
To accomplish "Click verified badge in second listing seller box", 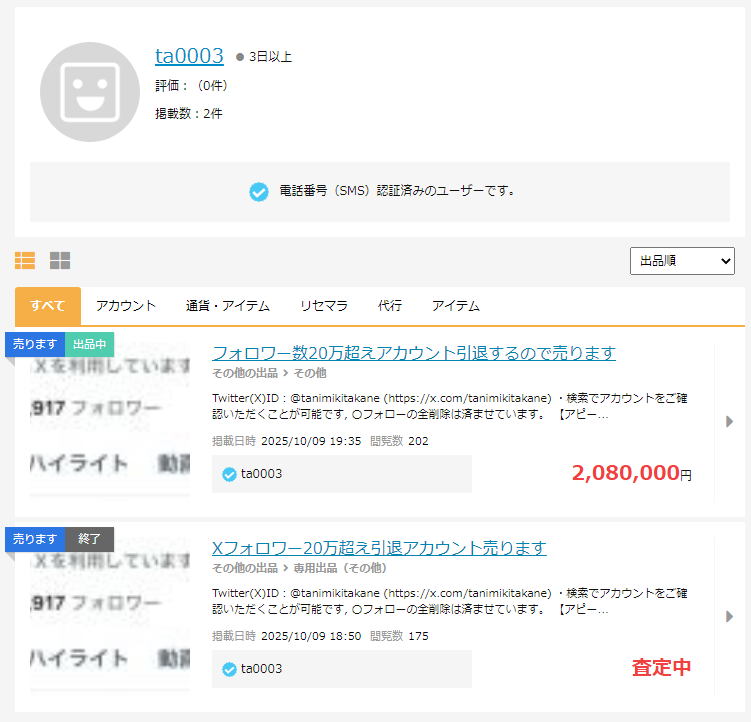I will [x=229, y=669].
